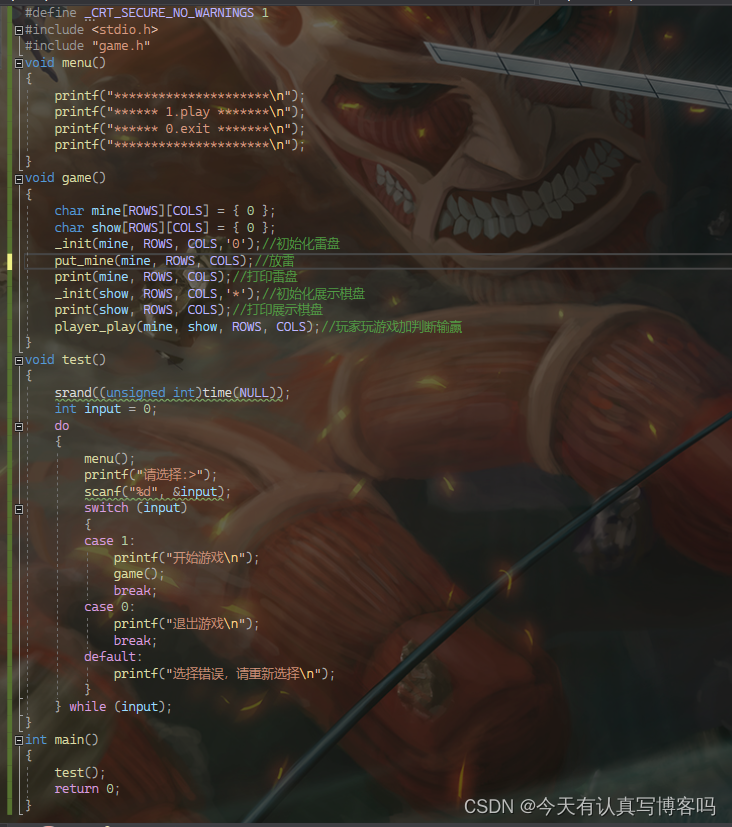Click the printf("退出游戏\n") line

[x=186, y=624]
